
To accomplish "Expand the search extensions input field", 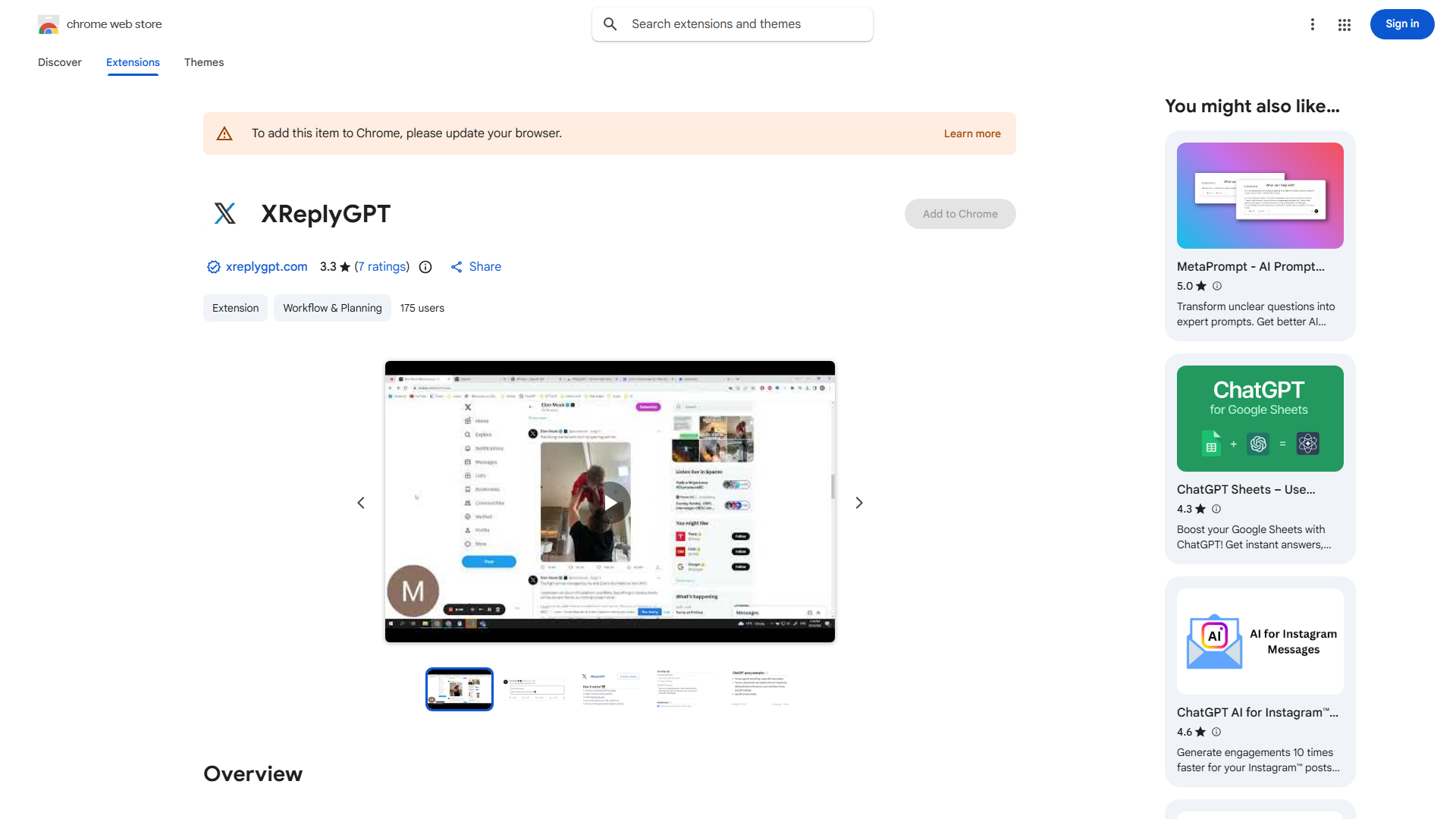I will [x=732, y=24].
